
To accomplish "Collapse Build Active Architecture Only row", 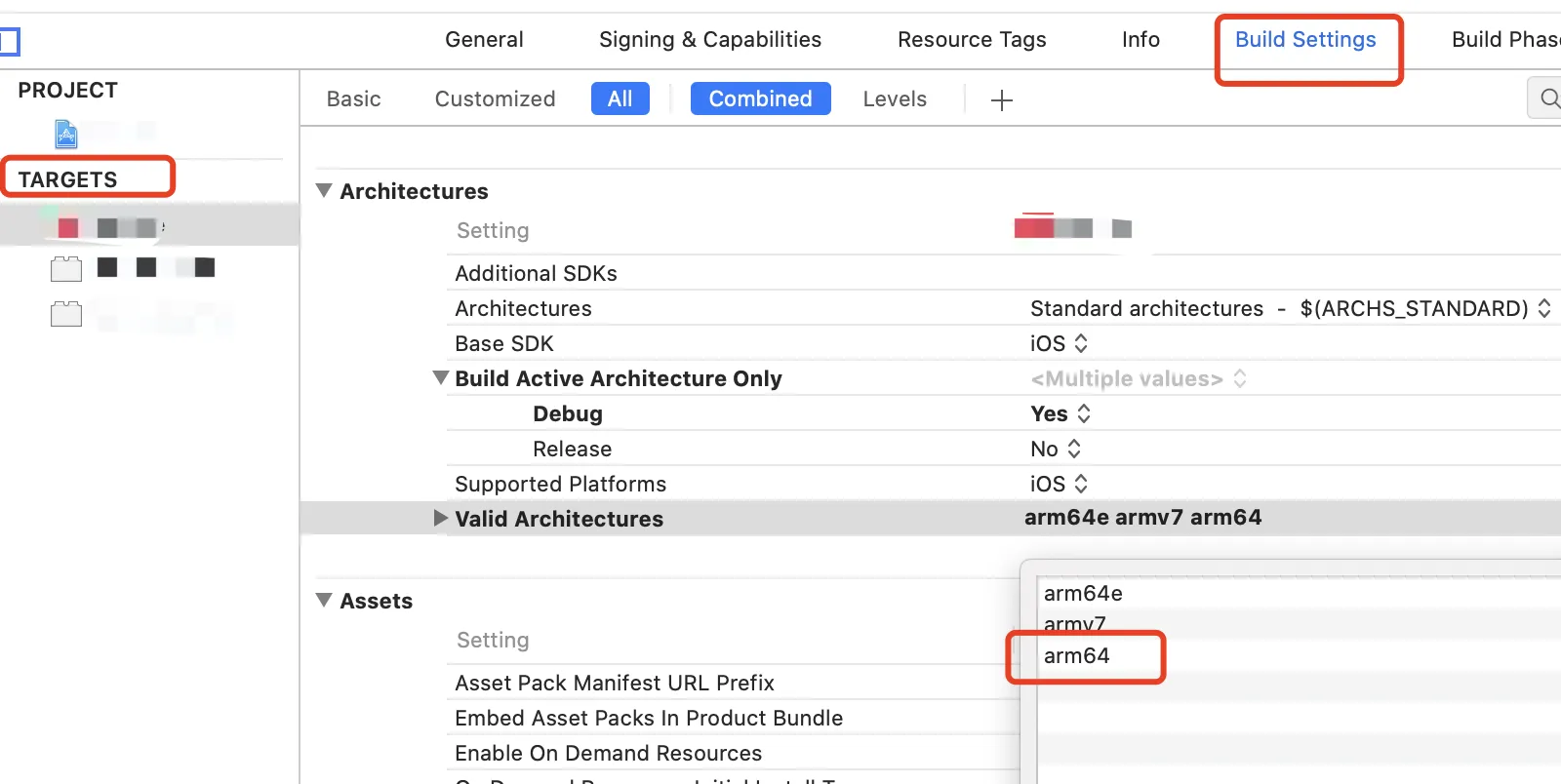I will [x=441, y=377].
